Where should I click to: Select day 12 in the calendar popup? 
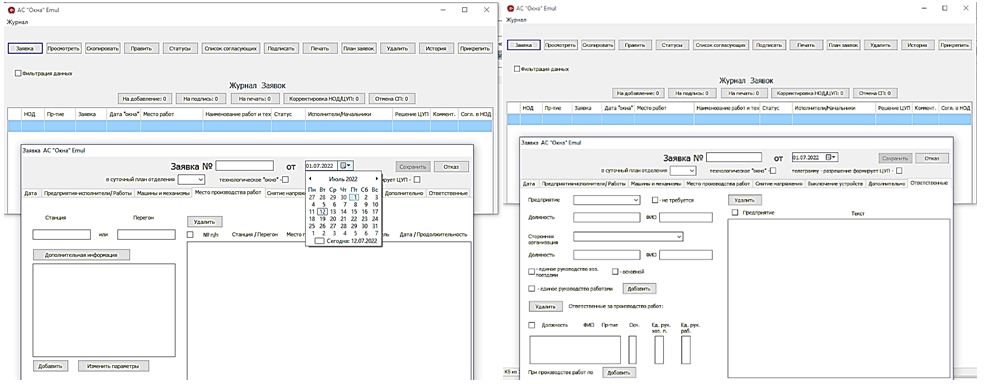tap(322, 212)
